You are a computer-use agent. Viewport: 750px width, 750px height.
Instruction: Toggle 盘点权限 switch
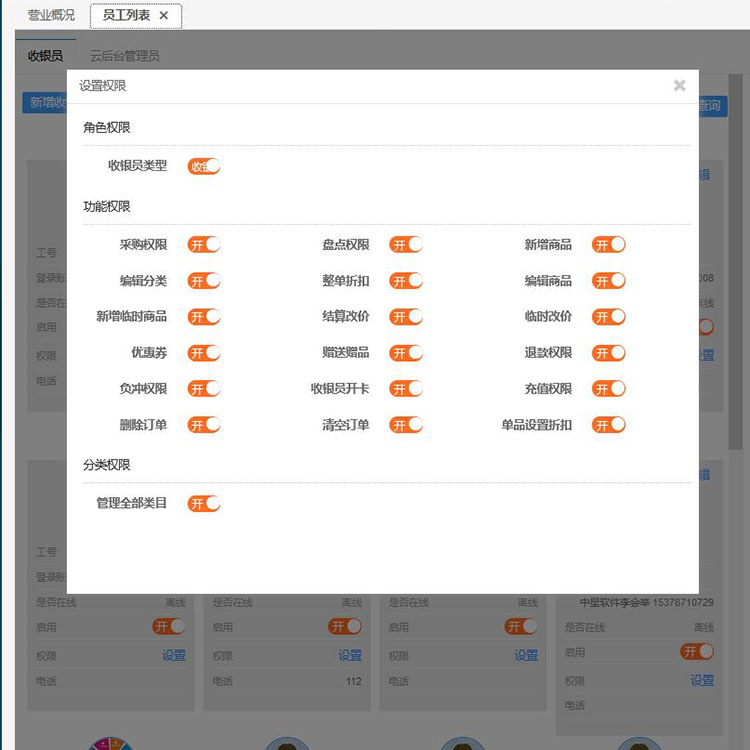pos(406,245)
